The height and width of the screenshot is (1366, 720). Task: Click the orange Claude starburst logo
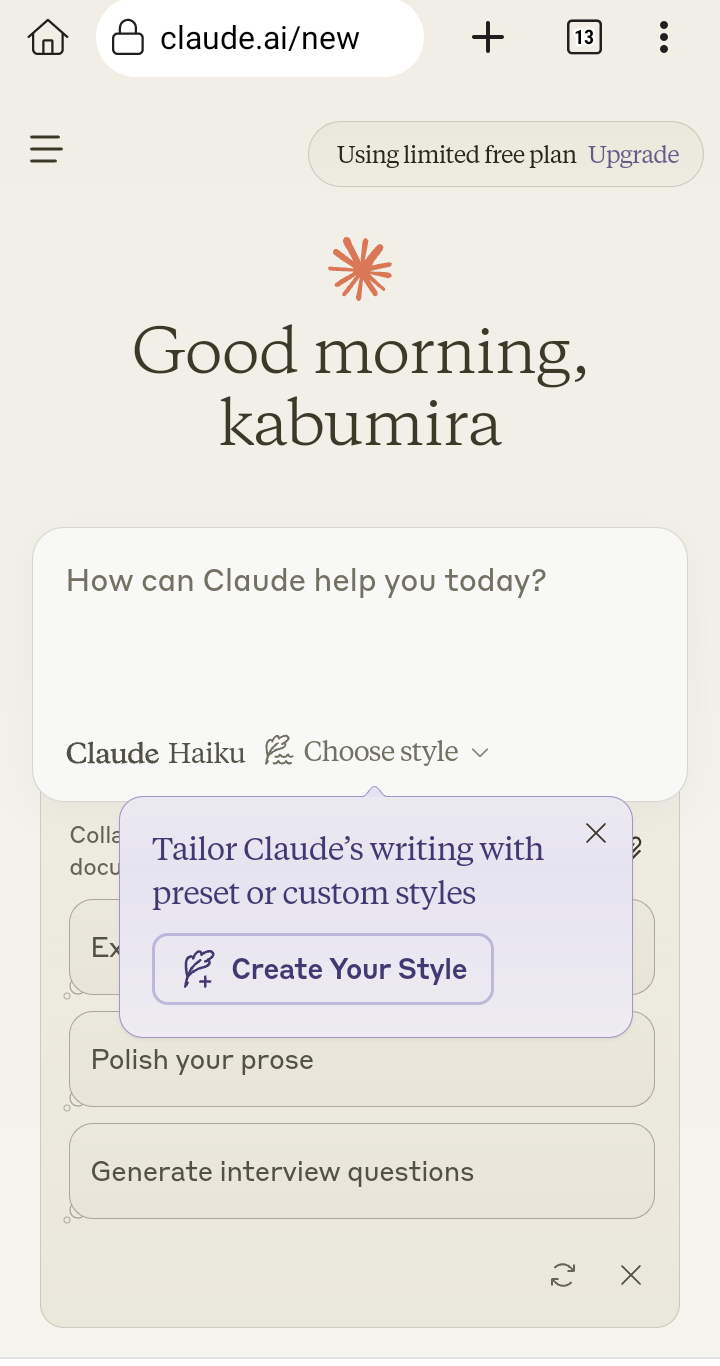click(x=360, y=269)
